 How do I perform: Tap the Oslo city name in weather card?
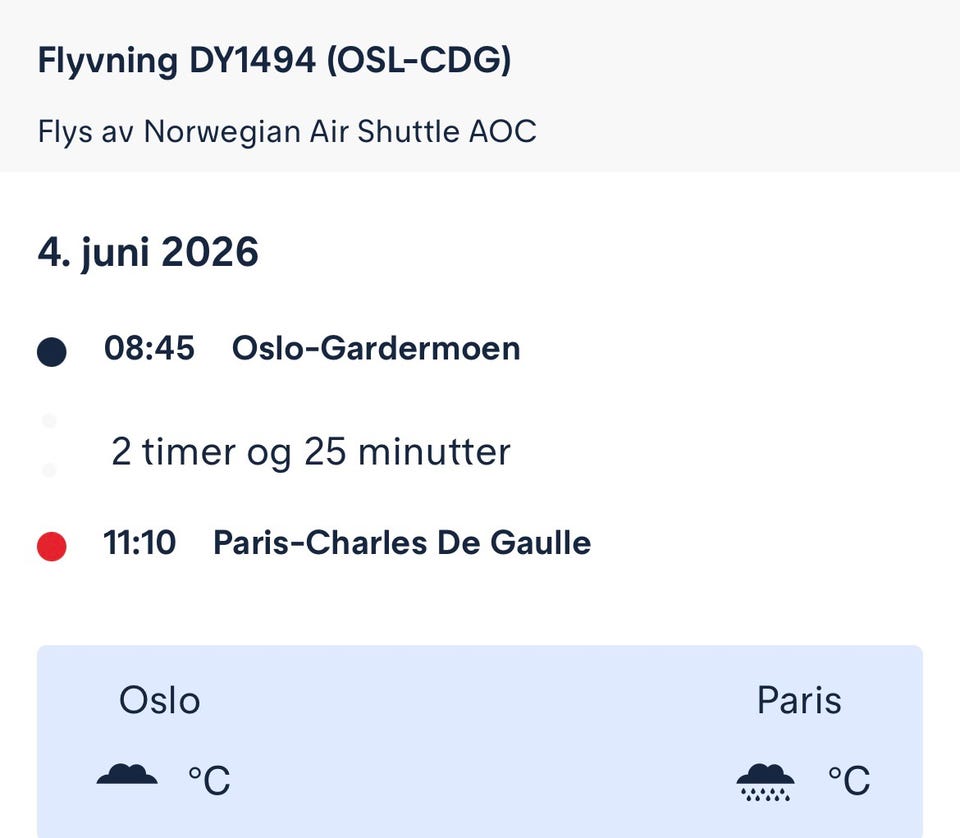(x=160, y=700)
